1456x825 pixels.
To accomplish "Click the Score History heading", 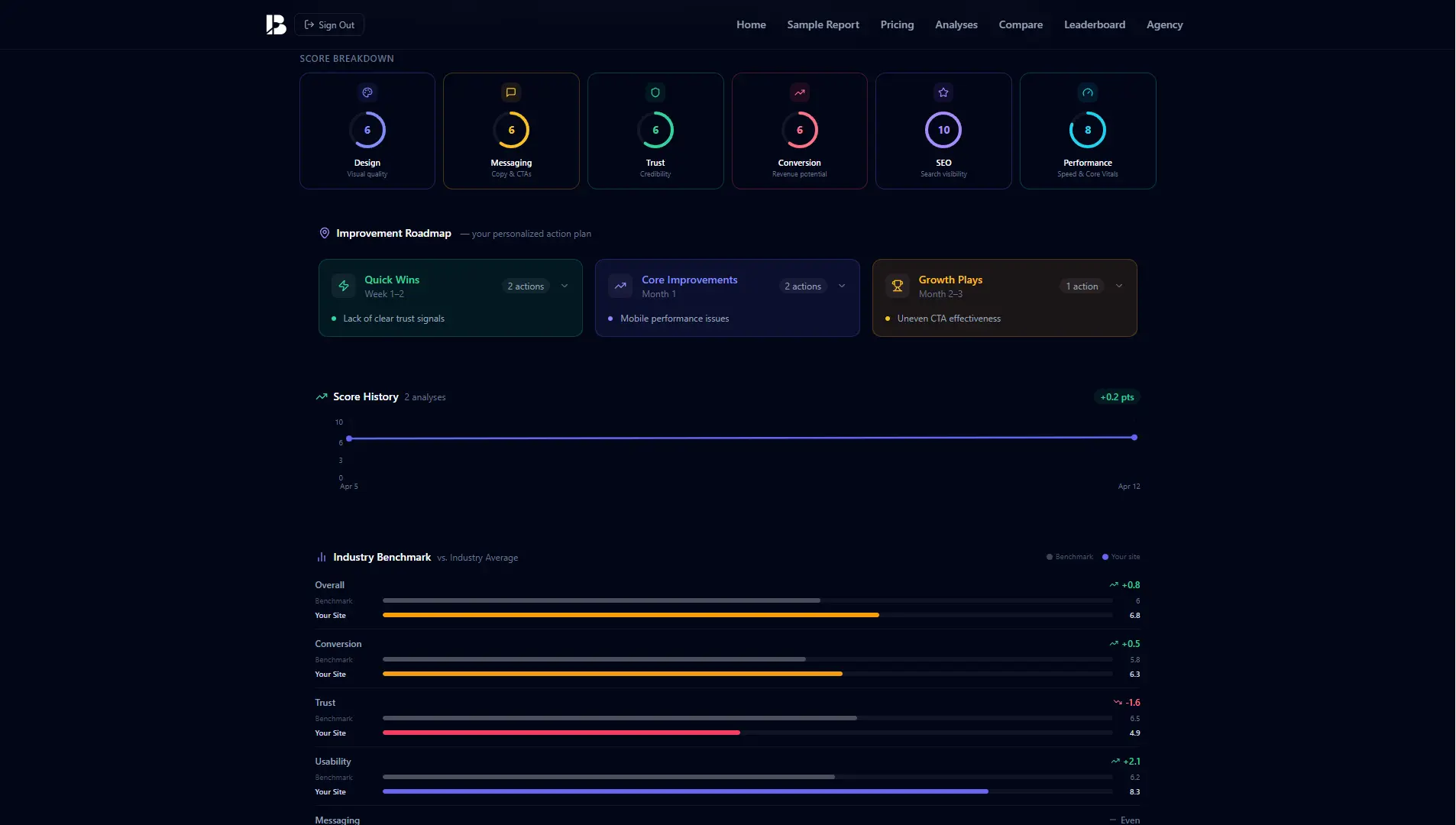I will [365, 396].
